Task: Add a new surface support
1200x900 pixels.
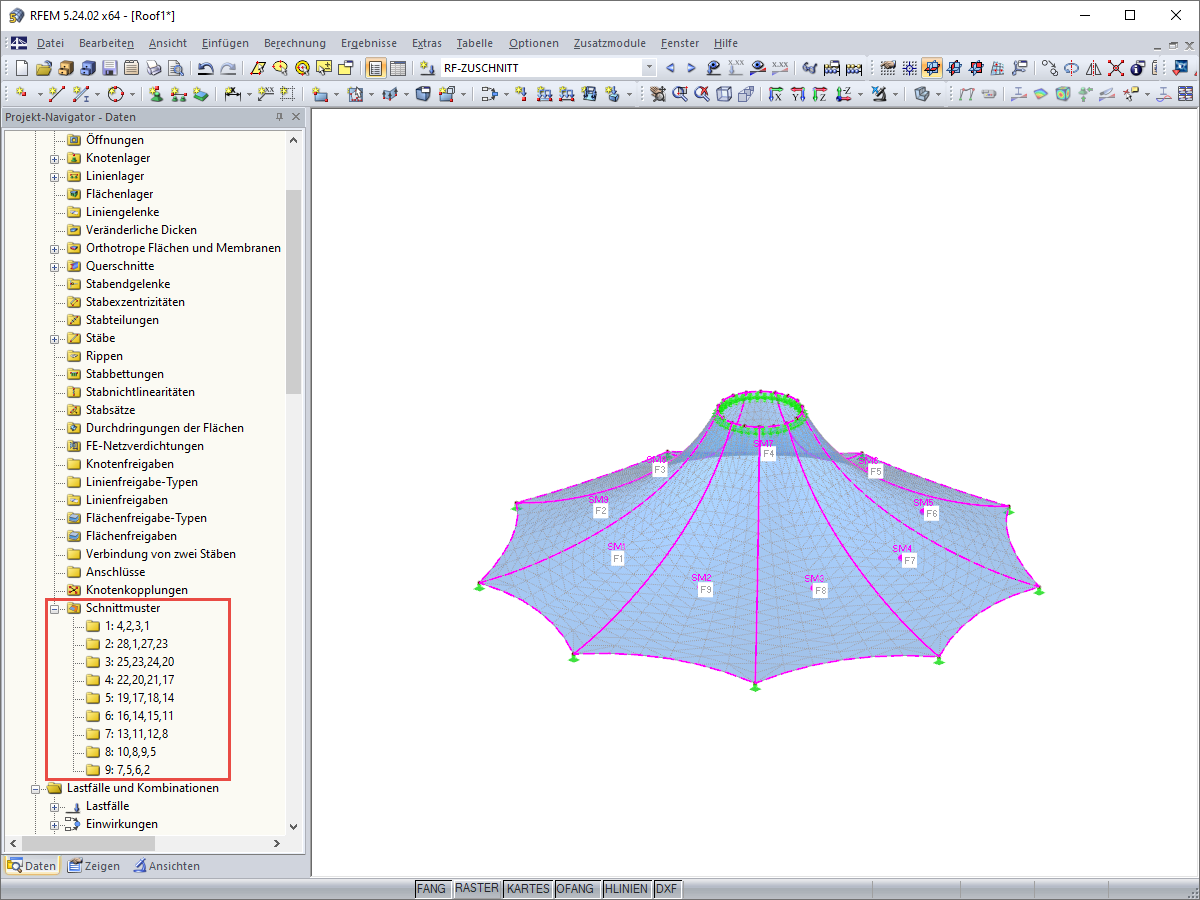Action: [x=200, y=93]
